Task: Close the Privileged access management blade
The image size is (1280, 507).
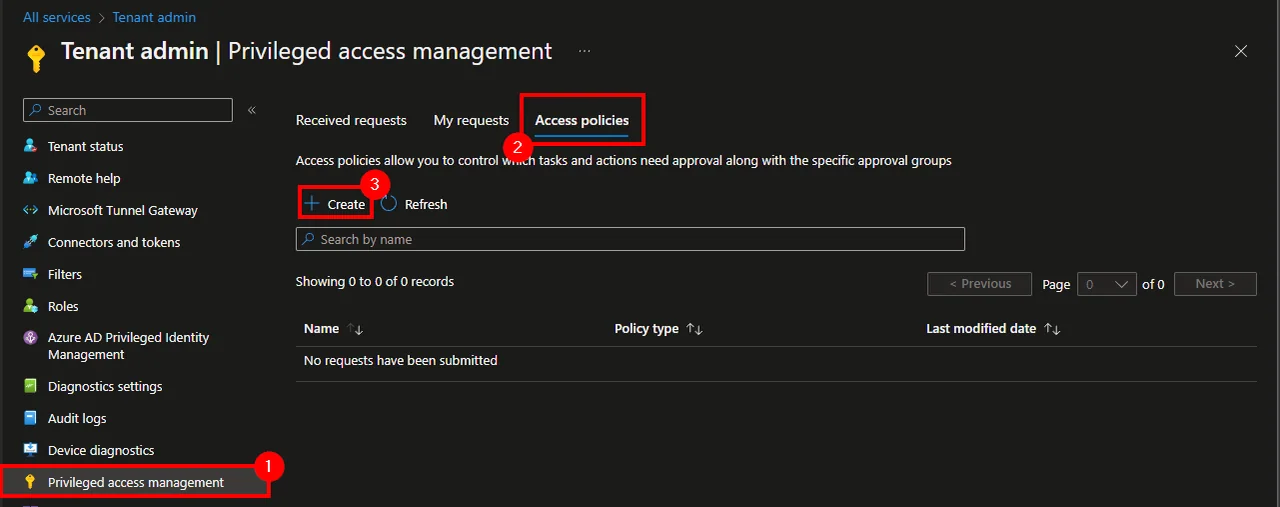Action: (x=1241, y=51)
